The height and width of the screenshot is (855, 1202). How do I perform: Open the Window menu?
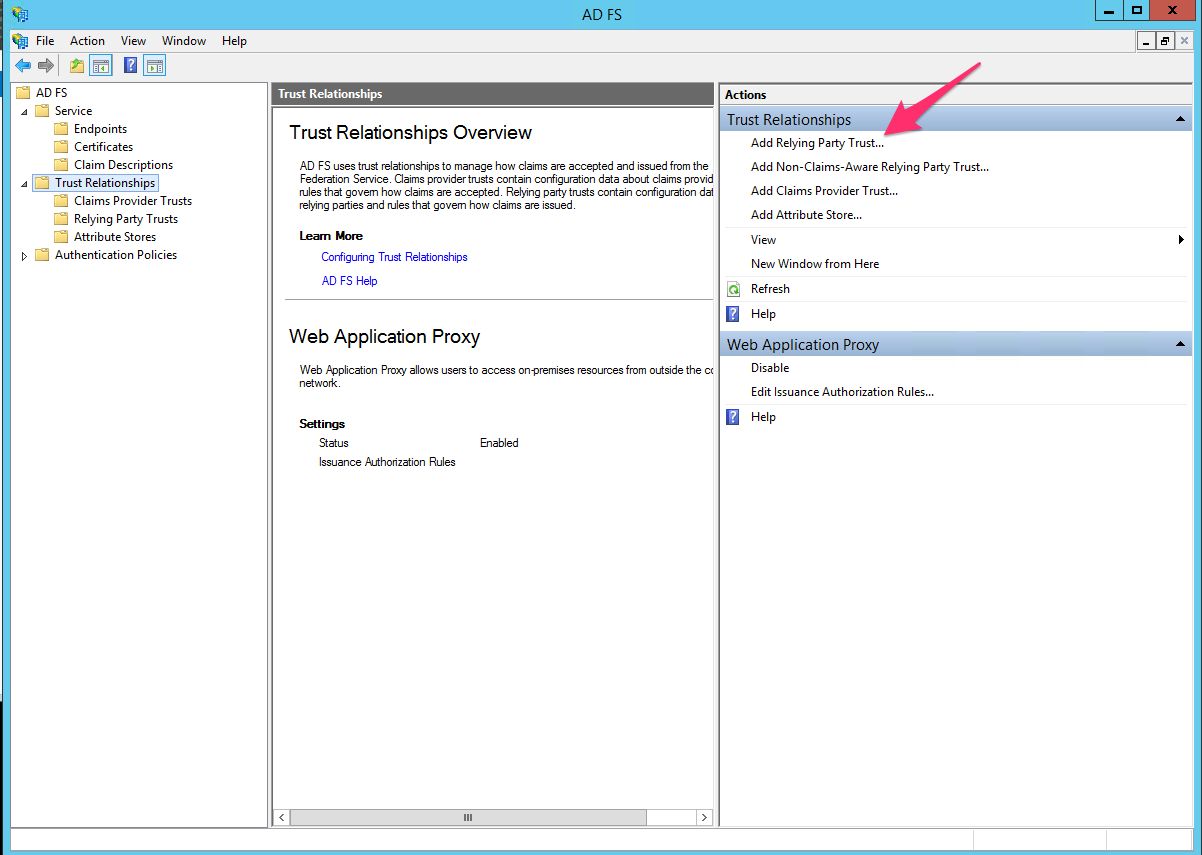pos(184,41)
